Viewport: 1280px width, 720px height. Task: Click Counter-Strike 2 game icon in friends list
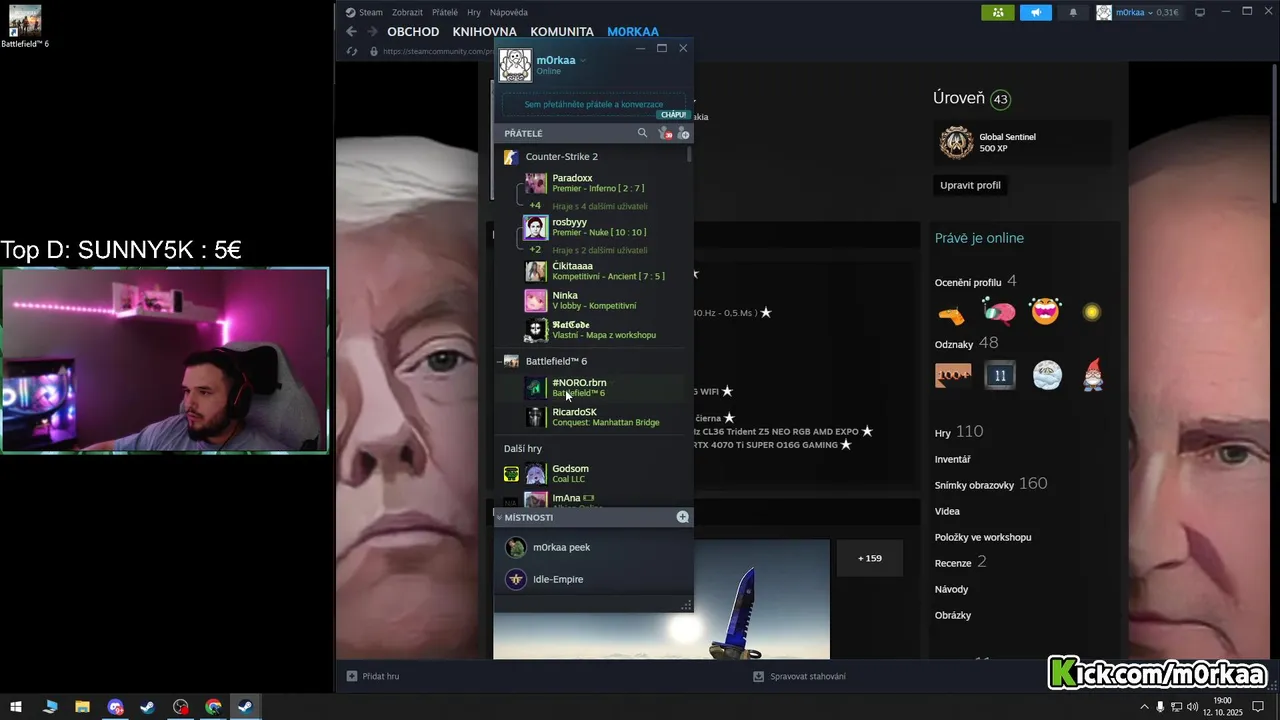pyautogui.click(x=511, y=157)
